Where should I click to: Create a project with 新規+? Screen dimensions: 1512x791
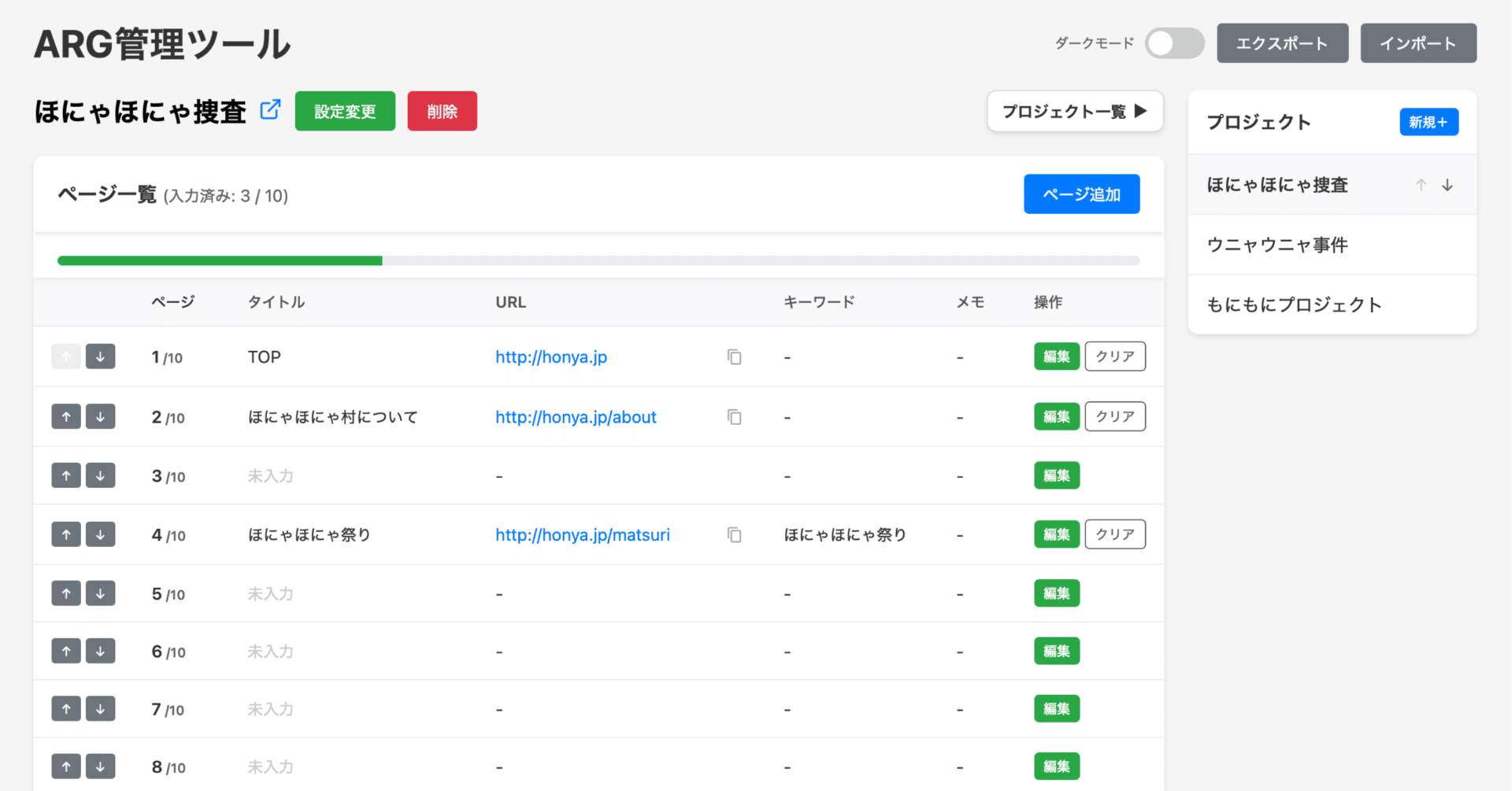point(1429,122)
